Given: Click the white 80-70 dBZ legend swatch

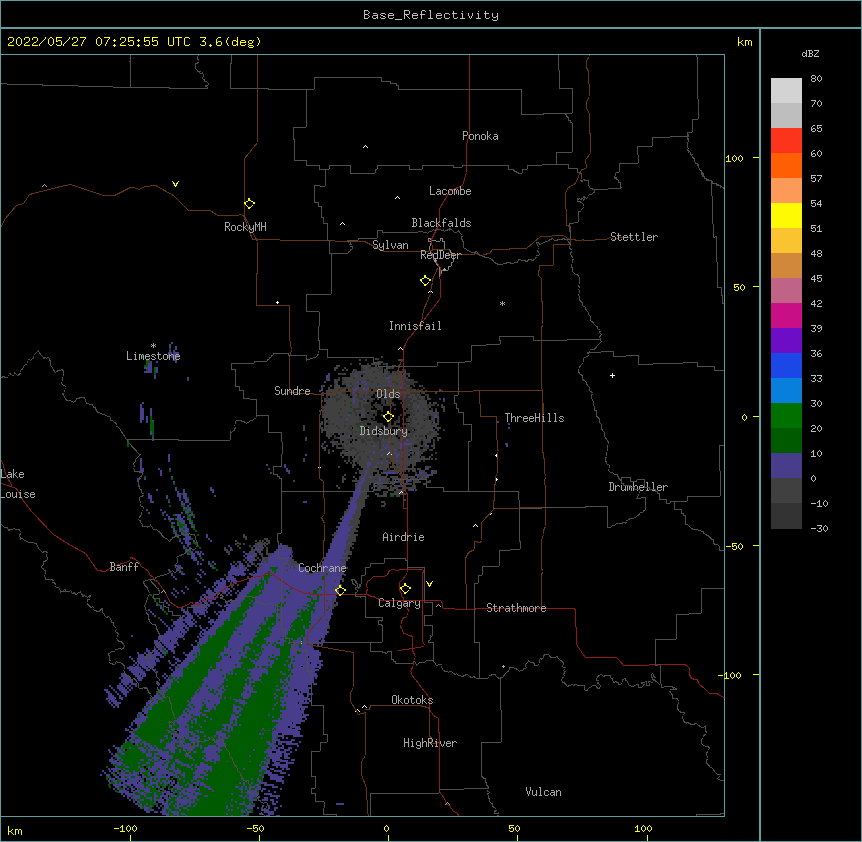Looking at the screenshot, I should point(786,91).
